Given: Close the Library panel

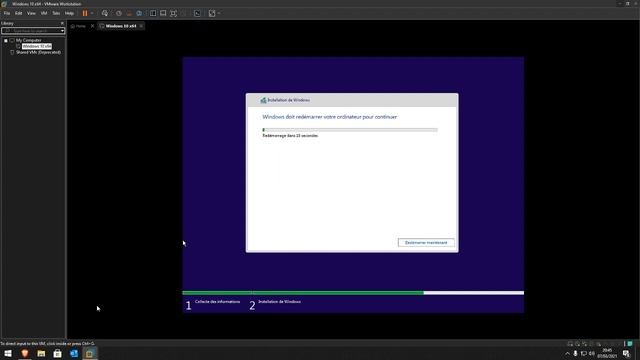Looking at the screenshot, I should pos(62,23).
